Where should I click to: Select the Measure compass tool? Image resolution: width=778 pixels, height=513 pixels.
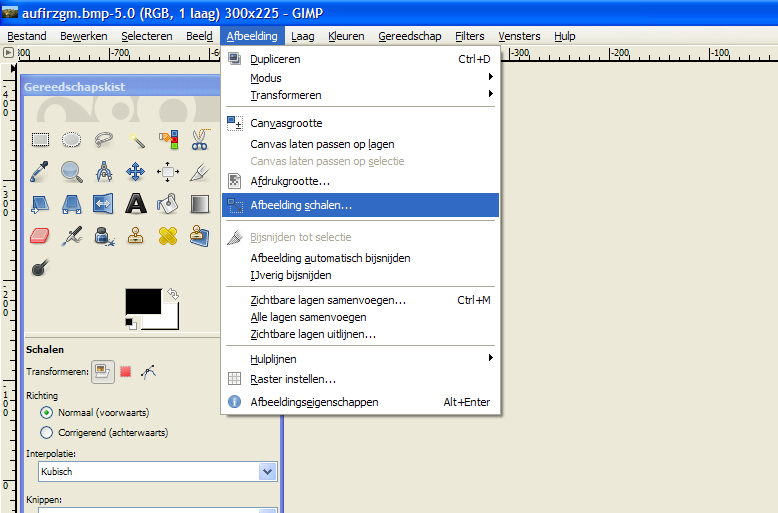tap(104, 172)
